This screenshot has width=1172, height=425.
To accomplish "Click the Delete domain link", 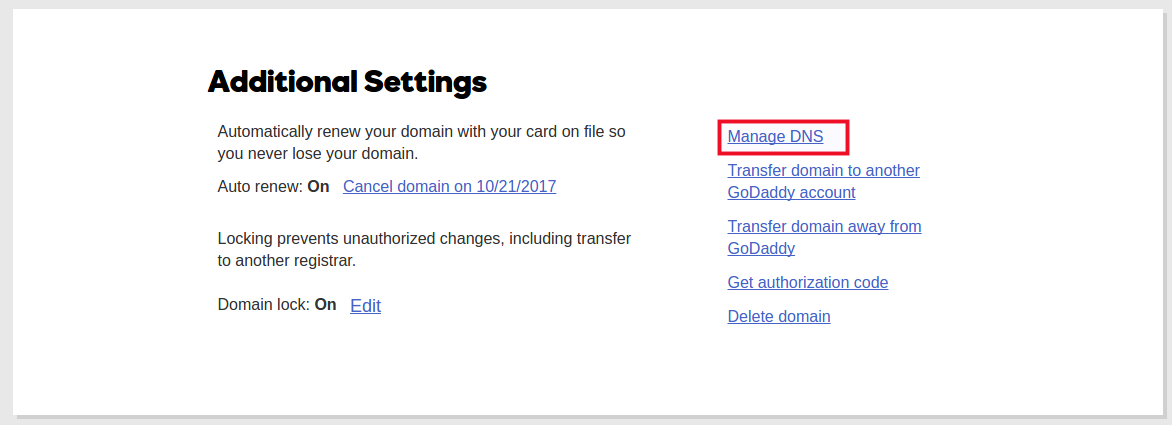I will click(778, 317).
